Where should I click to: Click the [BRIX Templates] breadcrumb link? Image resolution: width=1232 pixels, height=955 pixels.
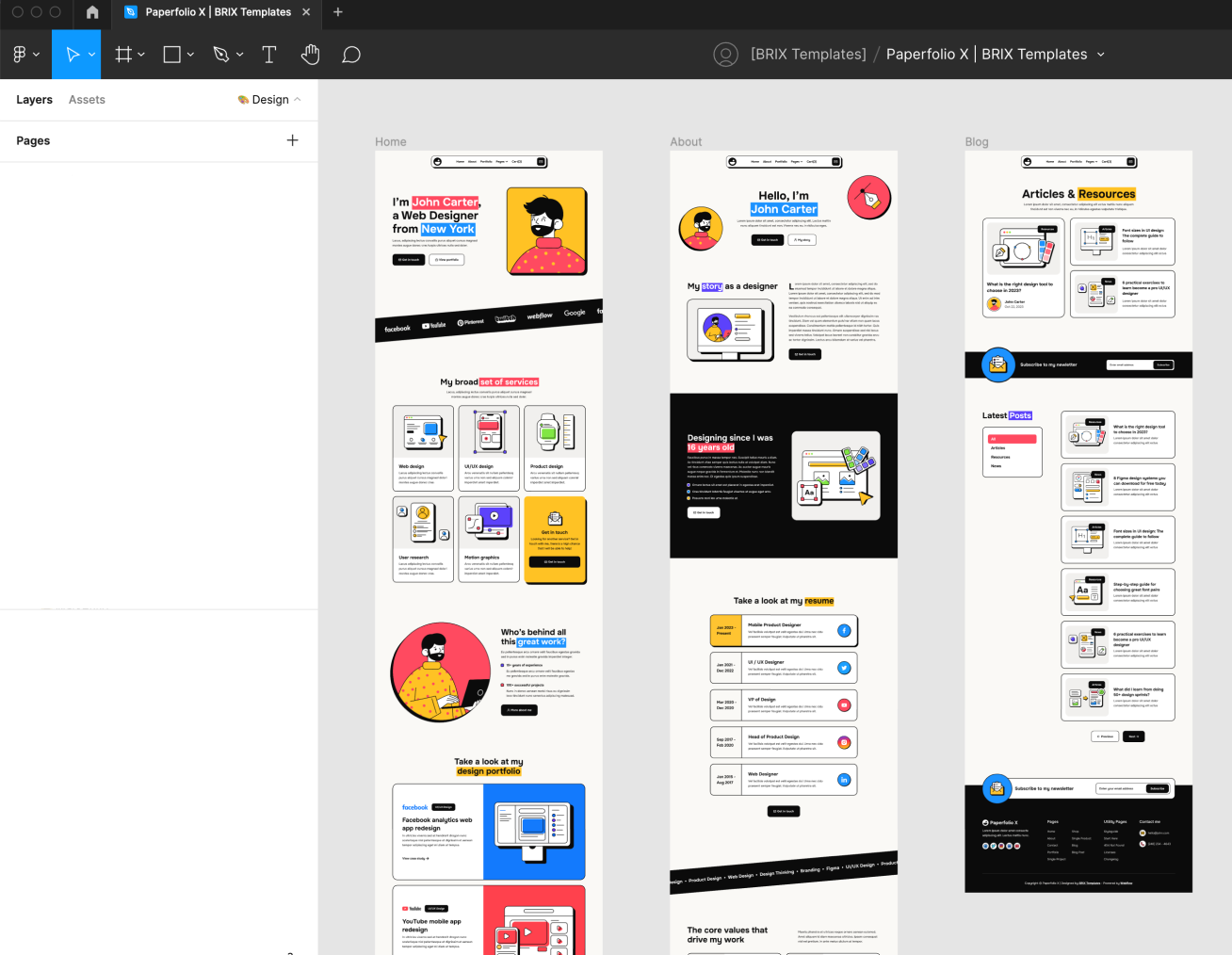coord(808,55)
